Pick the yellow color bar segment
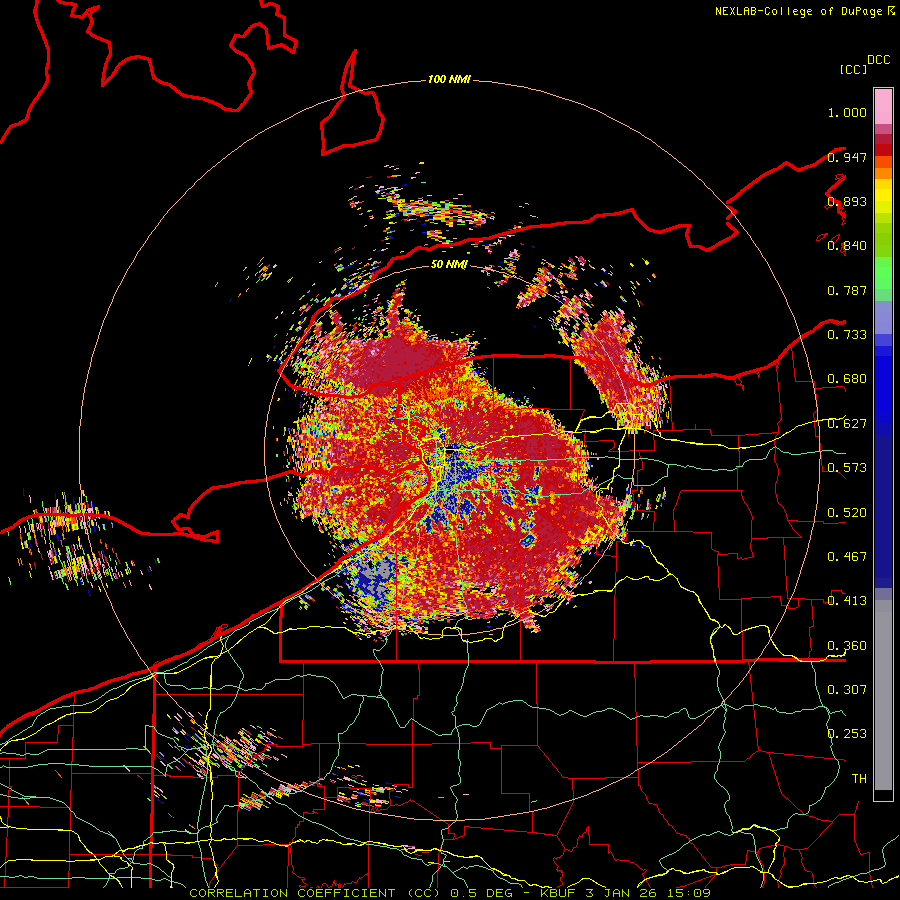 [x=883, y=196]
